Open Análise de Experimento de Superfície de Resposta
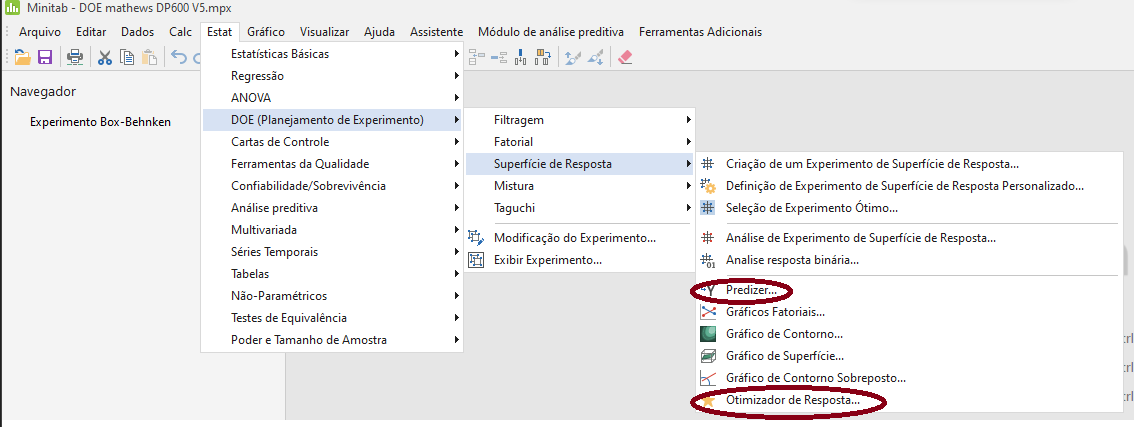 (860, 238)
